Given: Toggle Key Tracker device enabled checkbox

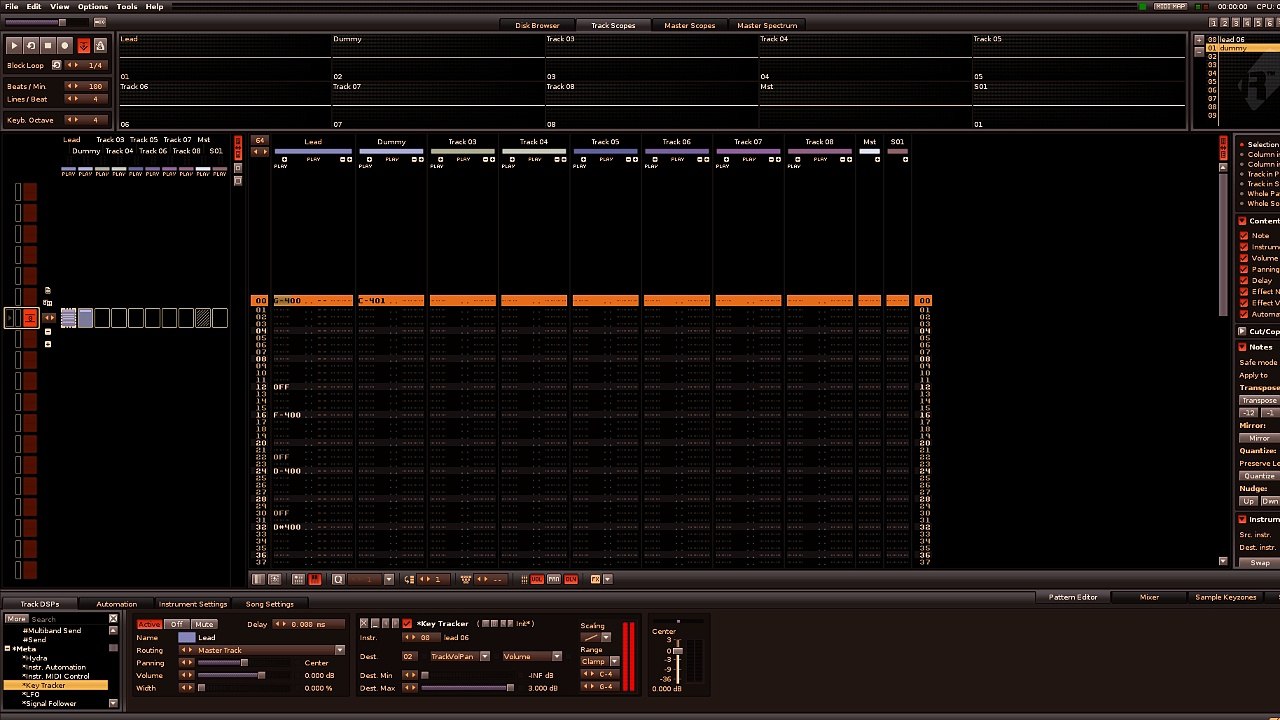Looking at the screenshot, I should 407,624.
